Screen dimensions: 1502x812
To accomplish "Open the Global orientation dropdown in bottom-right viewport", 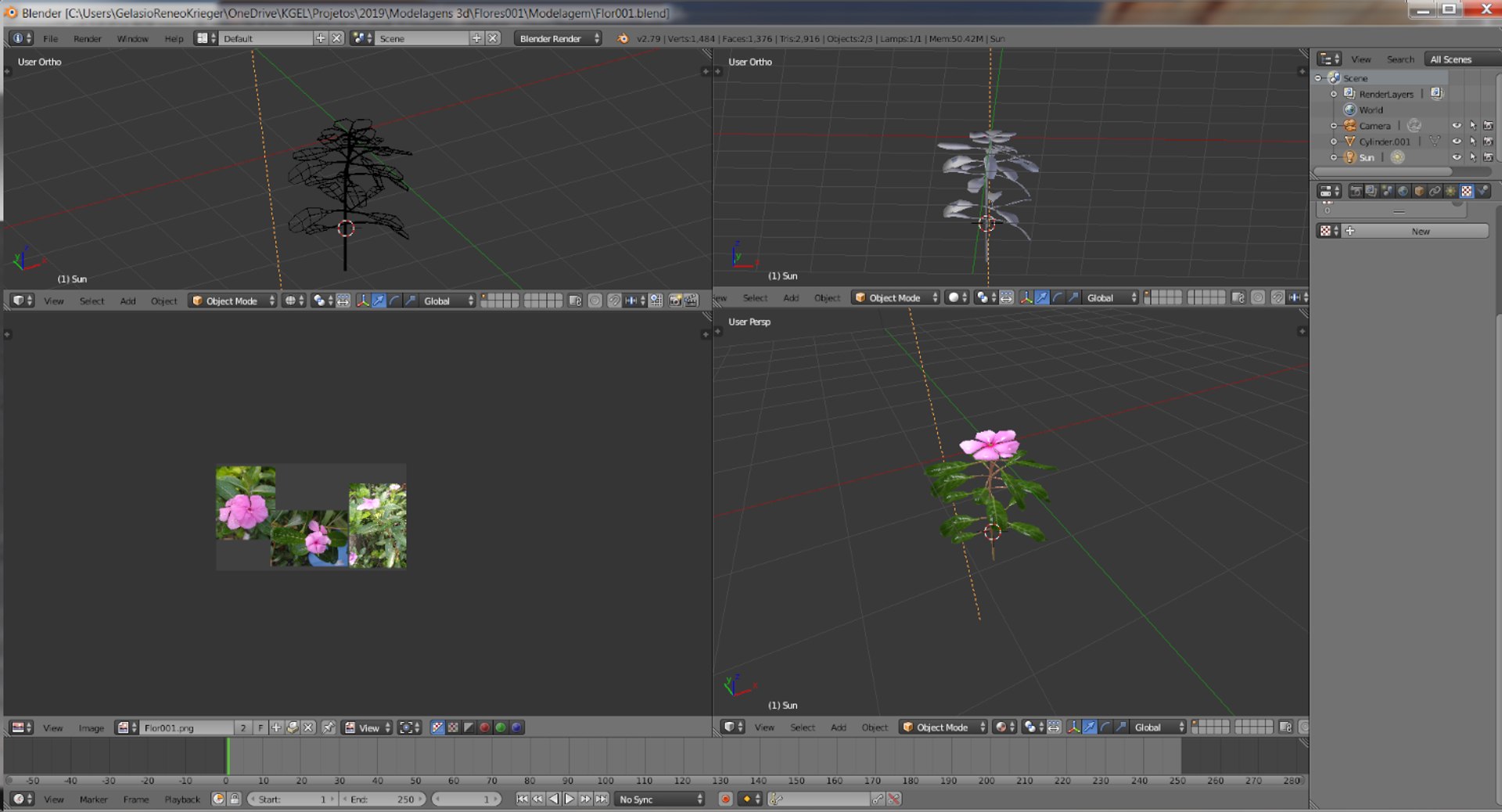I will pos(1157,727).
